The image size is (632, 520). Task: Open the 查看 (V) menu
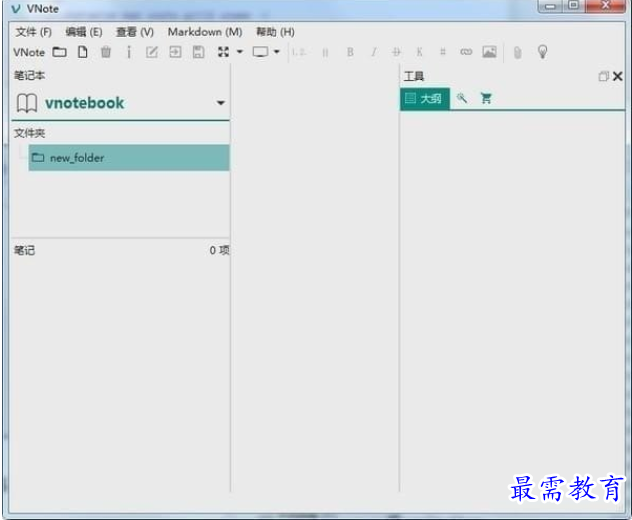135,32
